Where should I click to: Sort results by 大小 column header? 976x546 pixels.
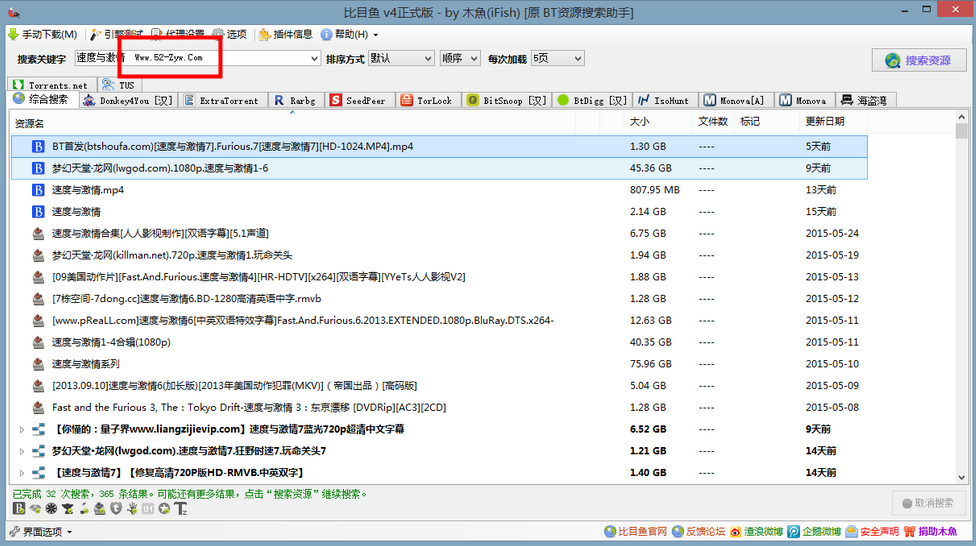coord(640,122)
